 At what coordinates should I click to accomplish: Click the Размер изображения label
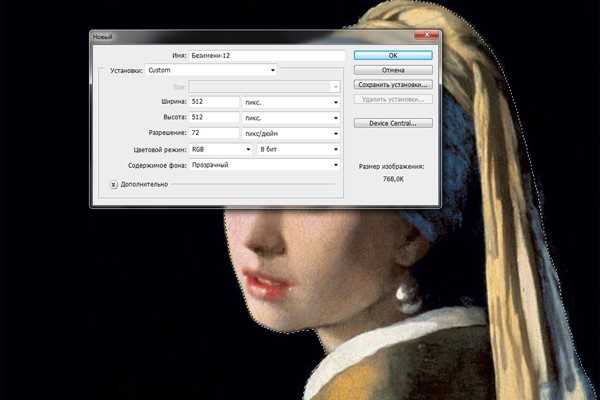tap(391, 167)
